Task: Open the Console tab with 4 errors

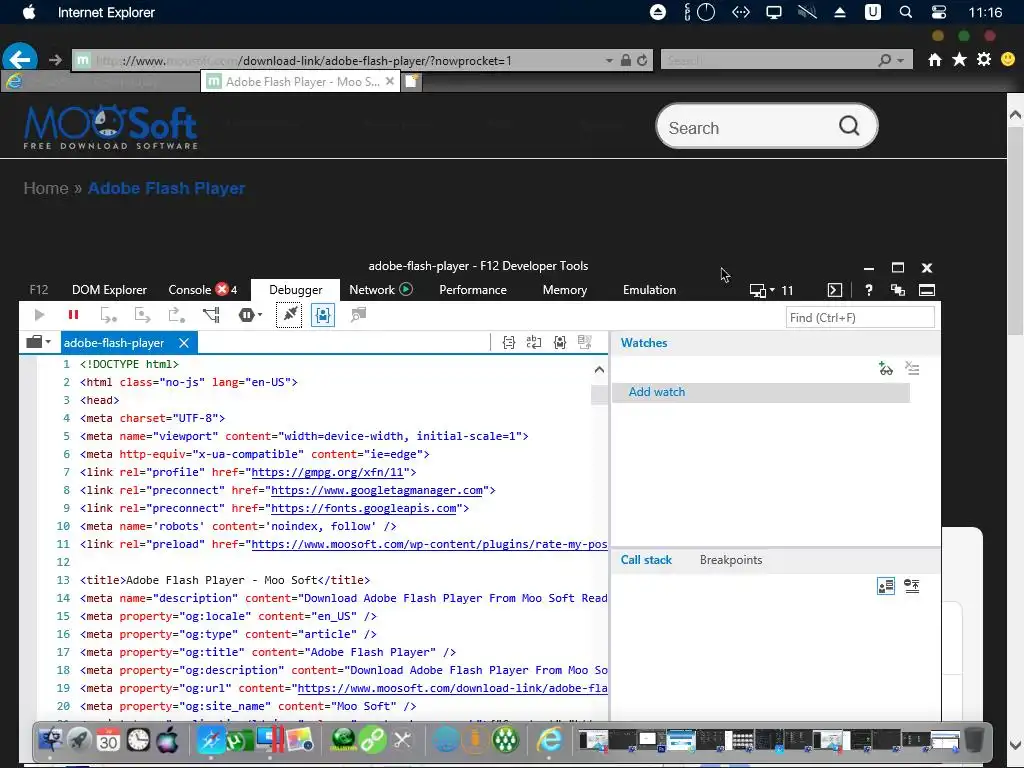Action: tap(202, 290)
